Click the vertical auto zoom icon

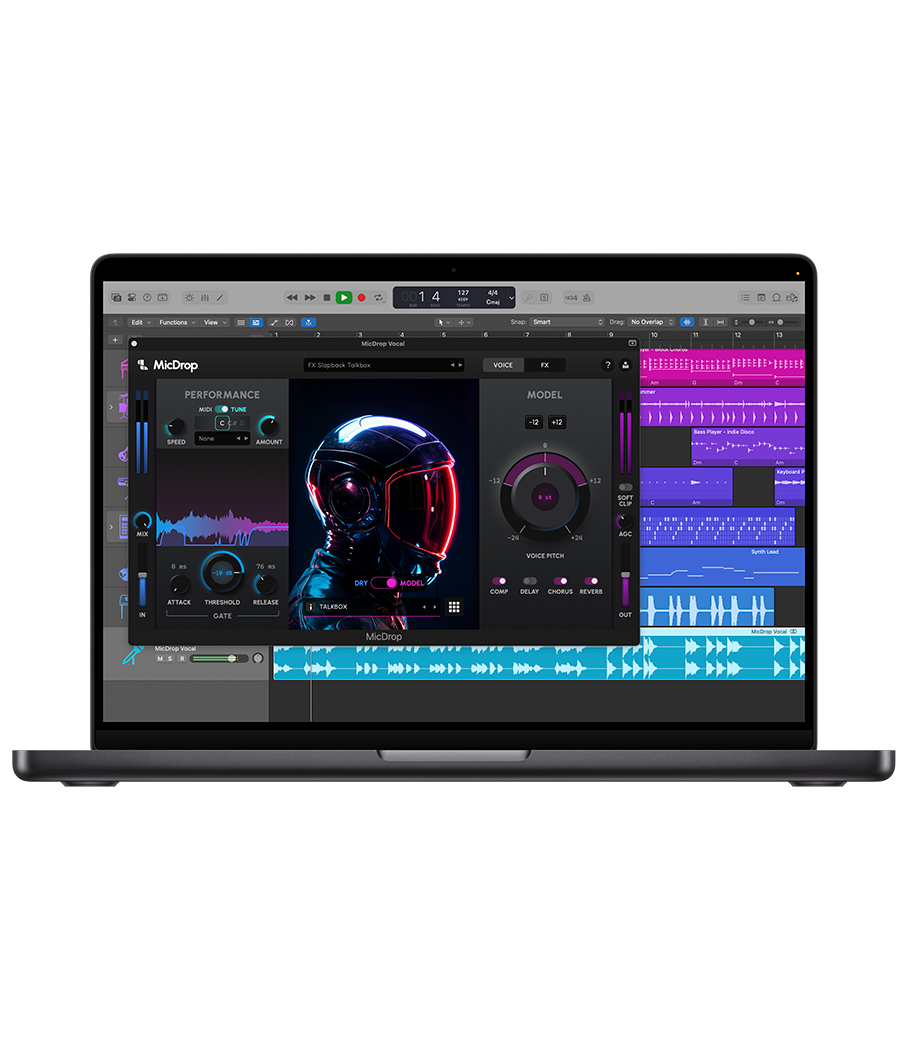(705, 322)
